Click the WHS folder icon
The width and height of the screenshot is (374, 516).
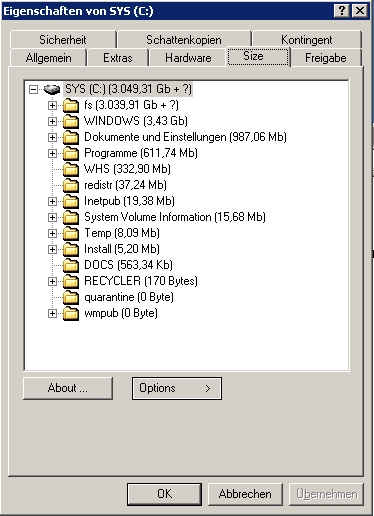(71, 169)
